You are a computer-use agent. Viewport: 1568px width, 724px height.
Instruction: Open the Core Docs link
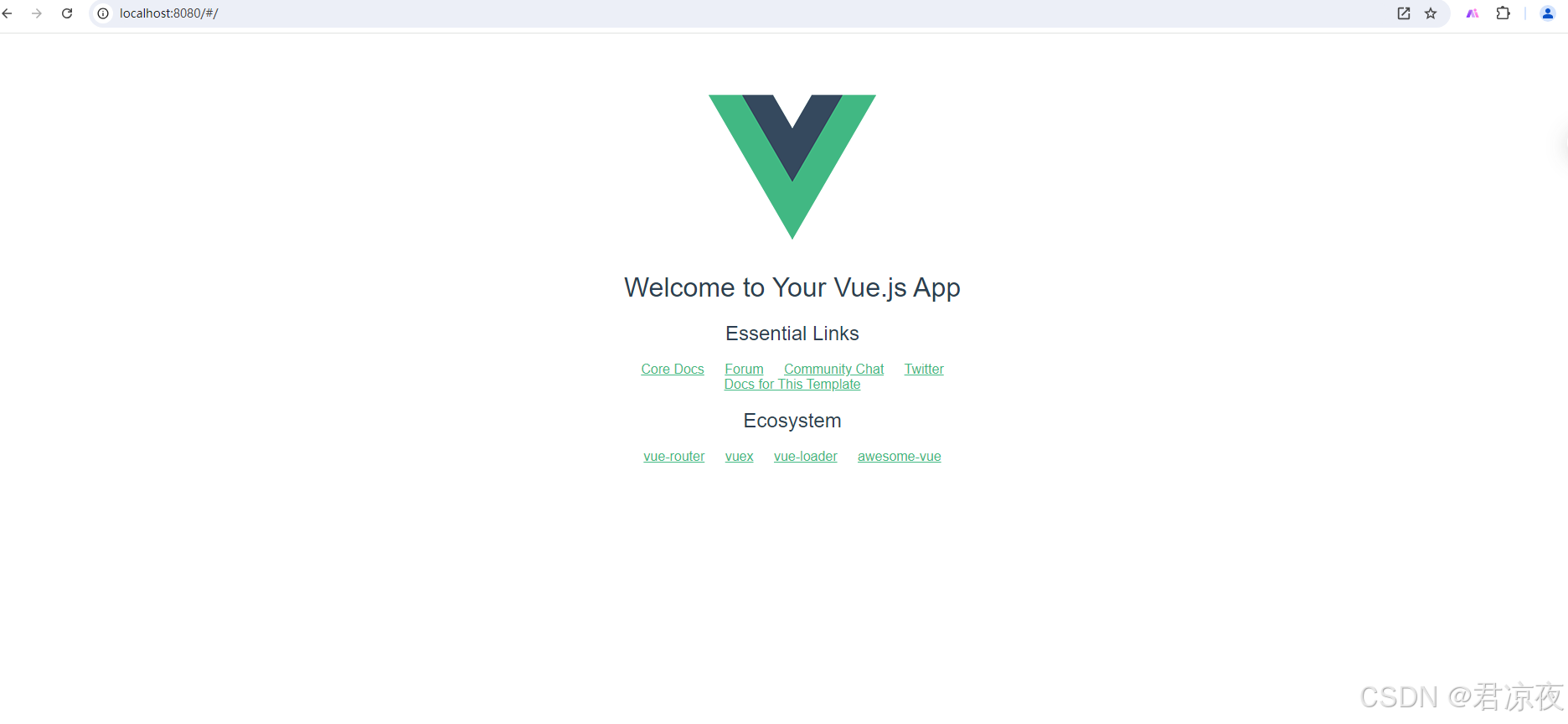point(673,370)
